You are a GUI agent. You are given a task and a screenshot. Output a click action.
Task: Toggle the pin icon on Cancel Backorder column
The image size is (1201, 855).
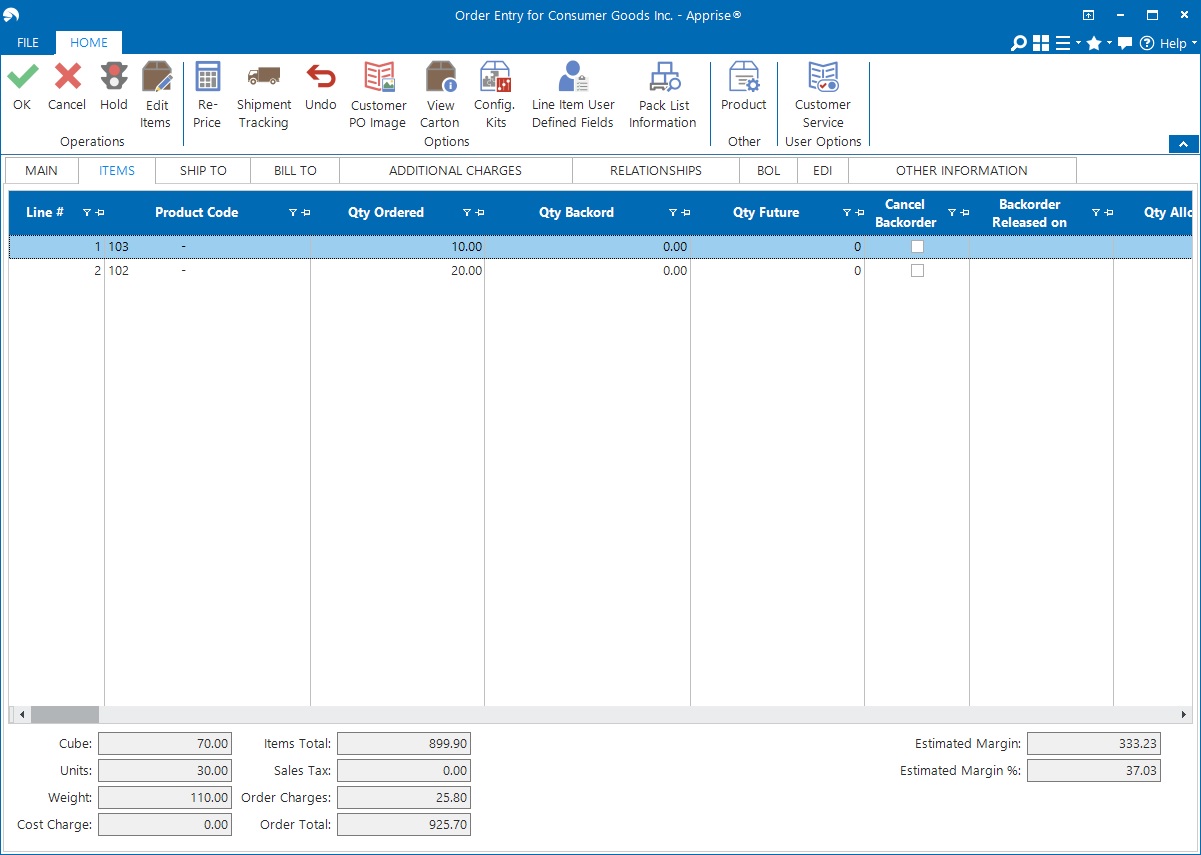(x=965, y=213)
